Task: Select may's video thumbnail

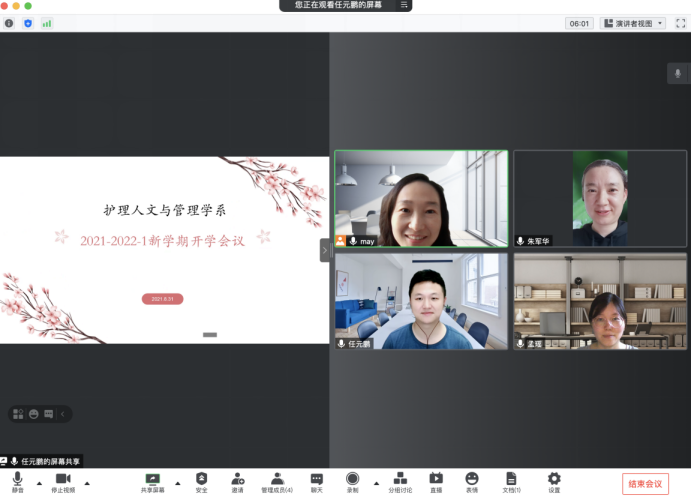Action: [x=421, y=199]
